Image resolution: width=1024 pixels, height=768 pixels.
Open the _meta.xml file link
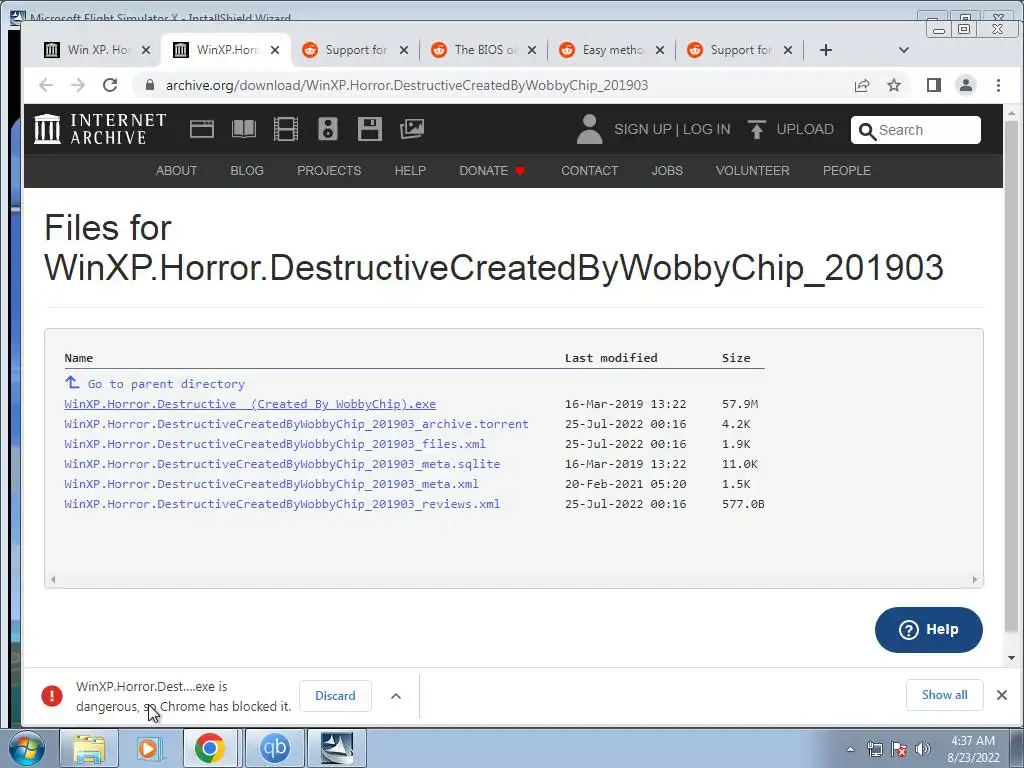click(x=271, y=484)
